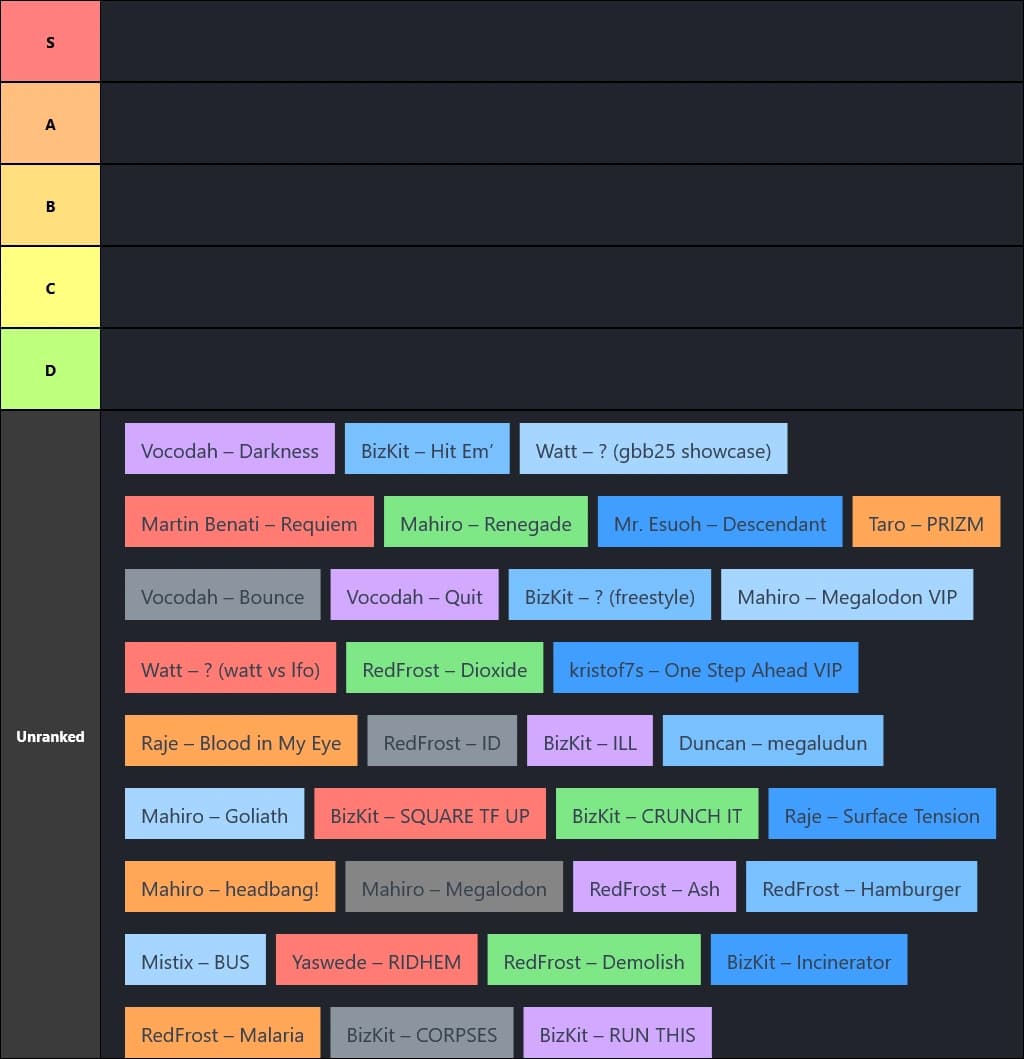Choose the kristof7s – One Step Ahead VIP tile
The height and width of the screenshot is (1059, 1024).
(705, 669)
